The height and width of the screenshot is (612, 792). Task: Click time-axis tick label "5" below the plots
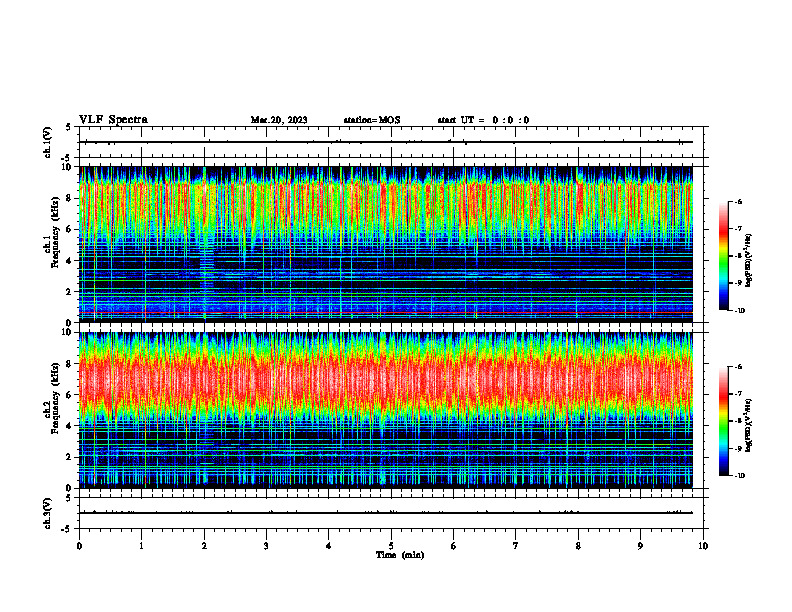pyautogui.click(x=391, y=546)
